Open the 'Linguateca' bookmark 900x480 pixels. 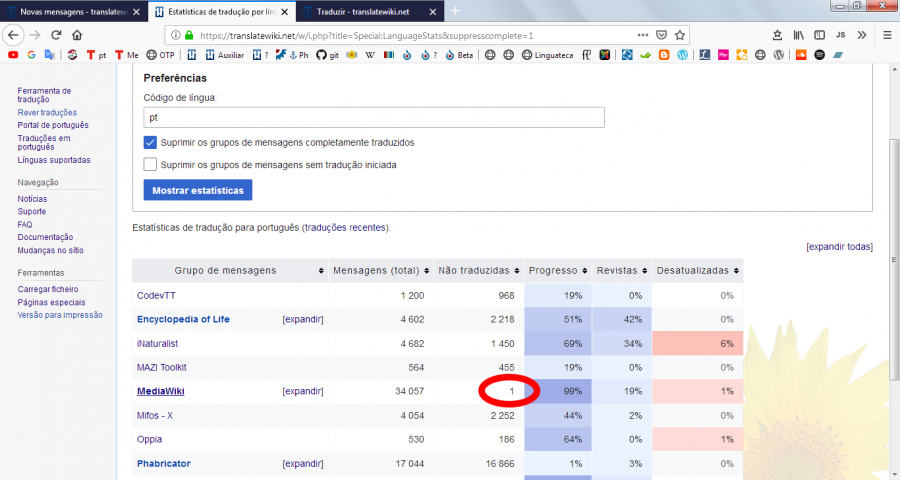pyautogui.click(x=547, y=55)
